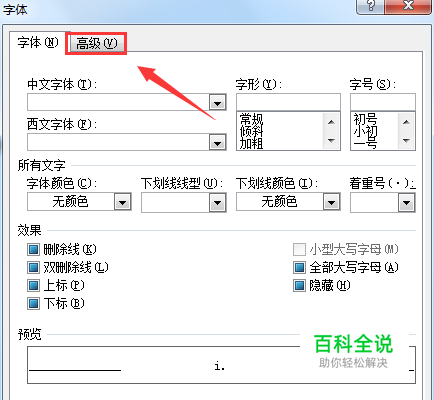The image size is (434, 400).
Task: Toggle the 隐藏(H) checkbox
Action: point(299,285)
